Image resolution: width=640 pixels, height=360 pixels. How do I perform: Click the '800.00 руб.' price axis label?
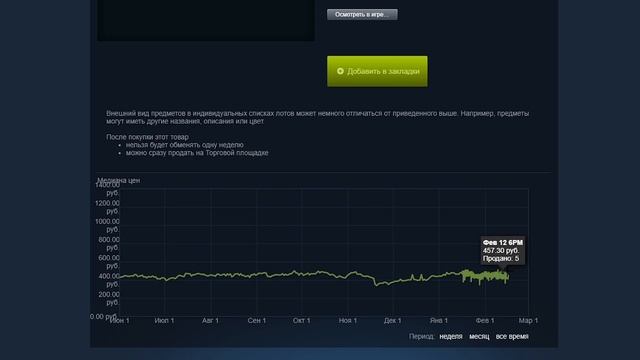109,244
